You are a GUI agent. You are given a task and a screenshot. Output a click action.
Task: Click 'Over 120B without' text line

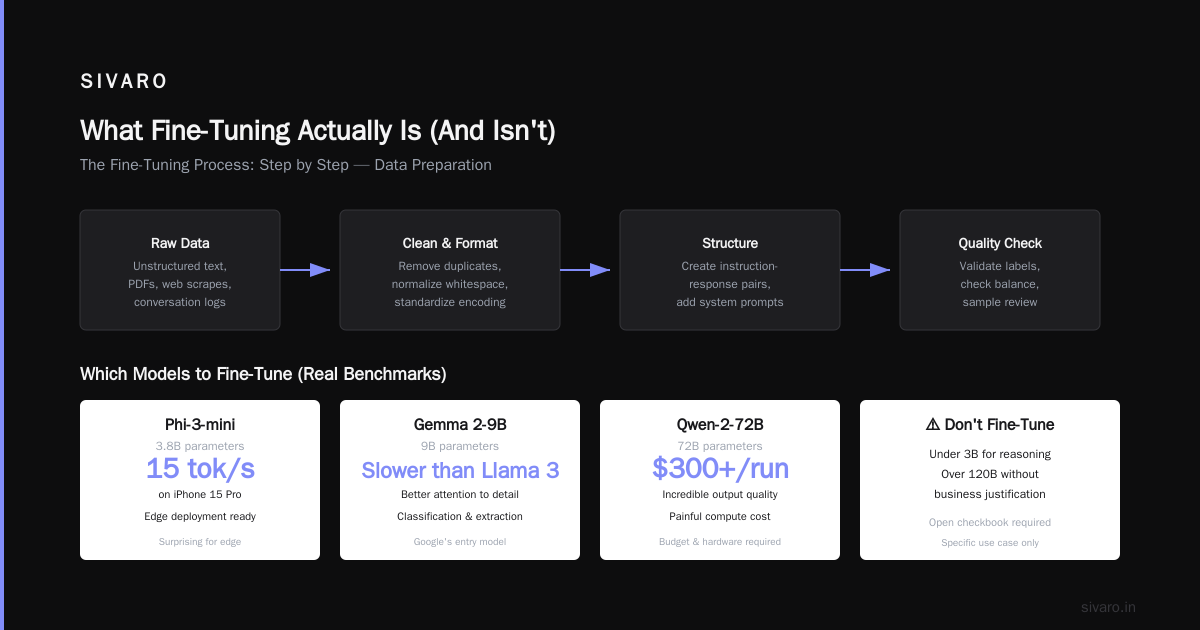coord(990,474)
